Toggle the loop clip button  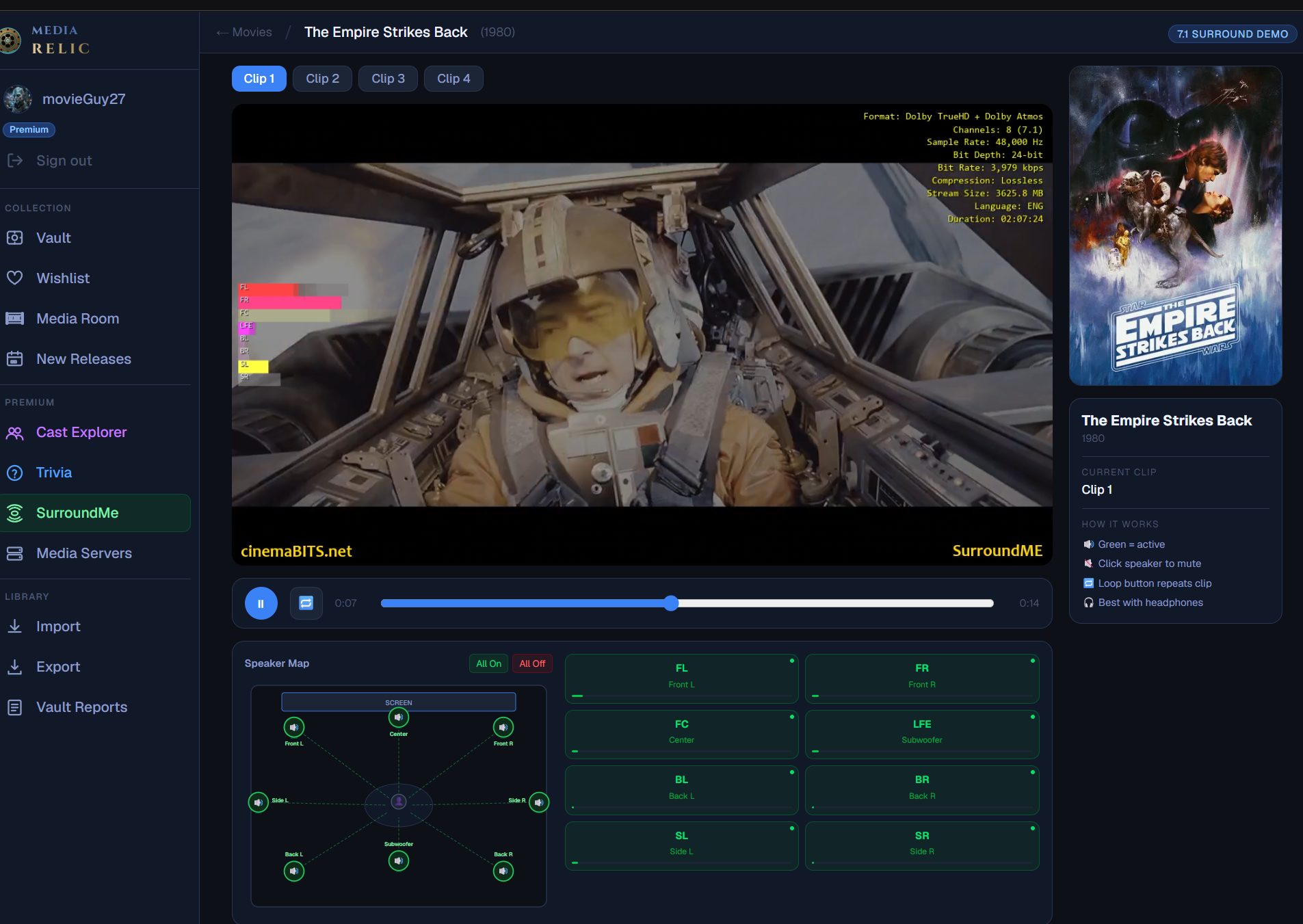(306, 603)
